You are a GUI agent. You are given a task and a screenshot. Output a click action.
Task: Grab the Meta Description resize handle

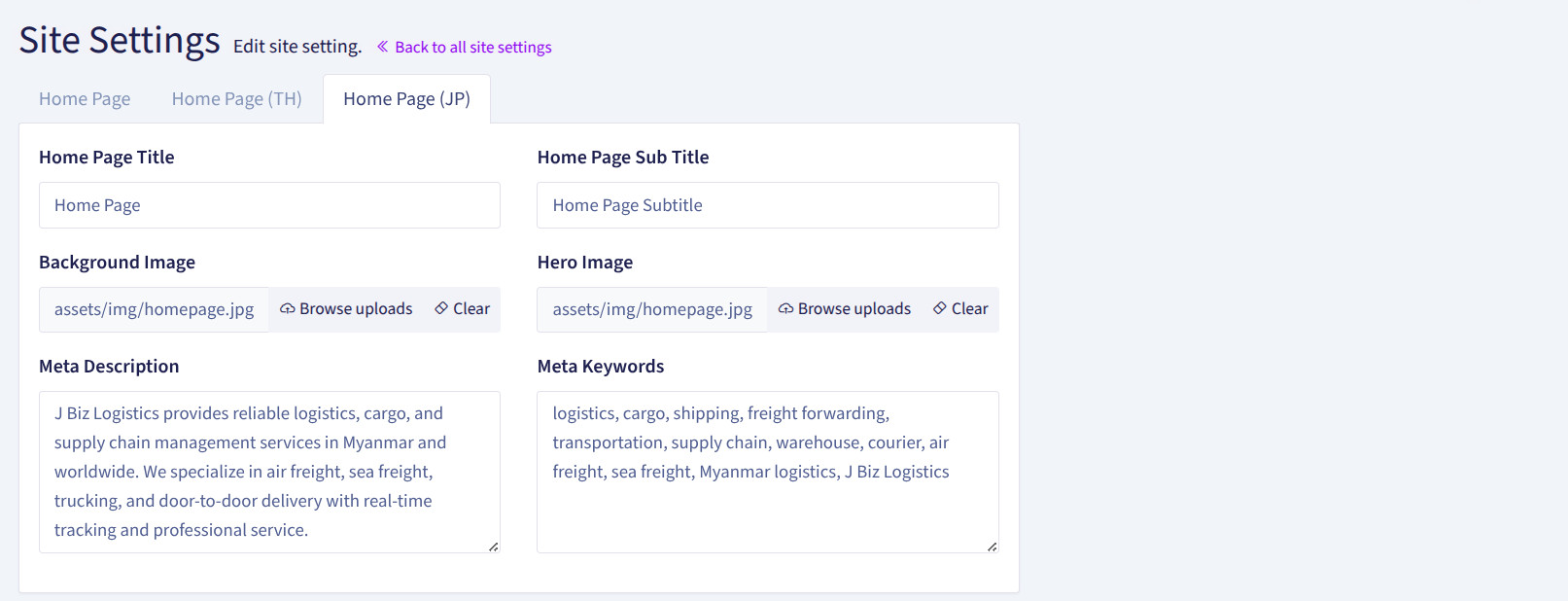(x=494, y=547)
